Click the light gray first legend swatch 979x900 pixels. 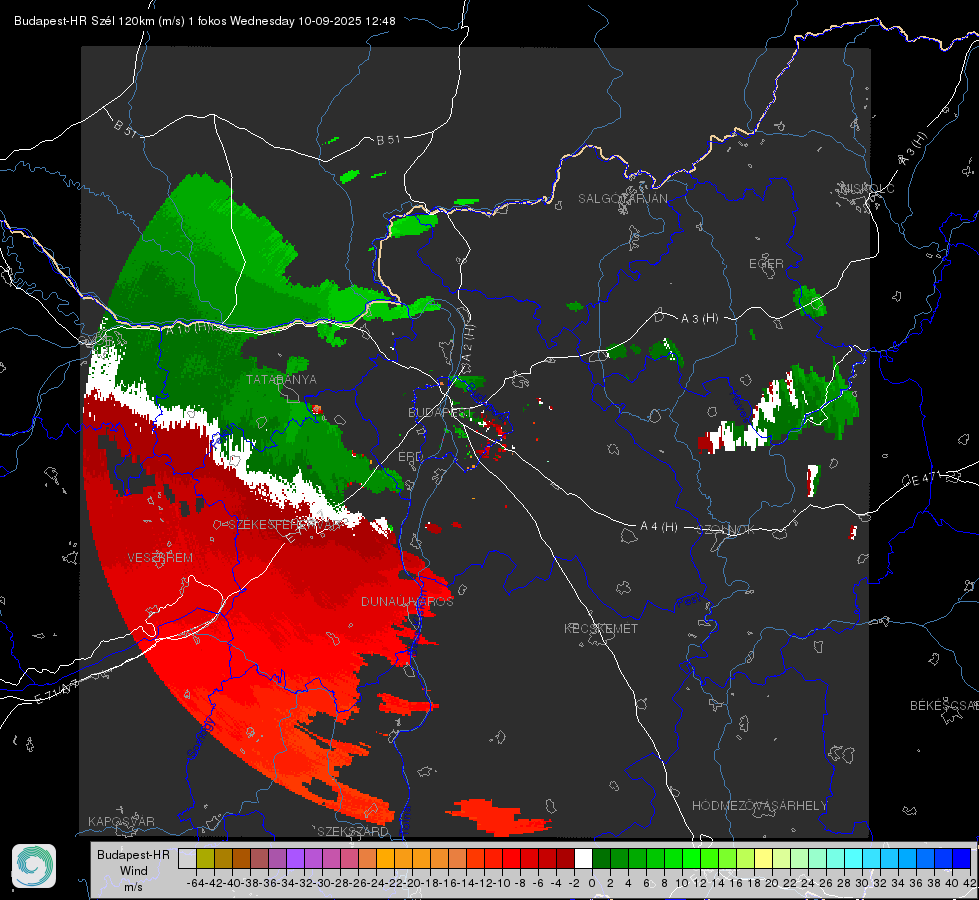click(187, 858)
